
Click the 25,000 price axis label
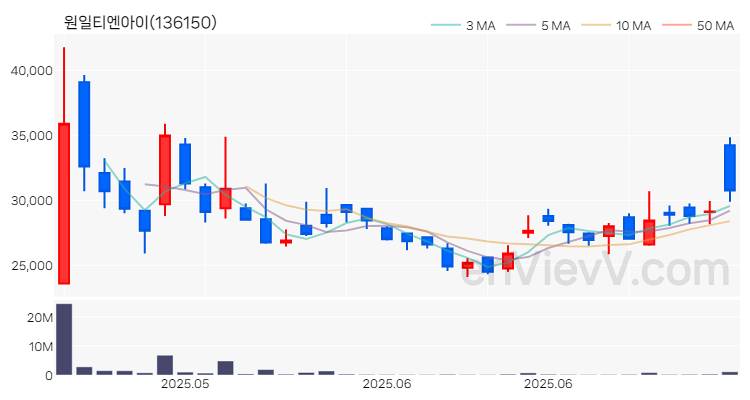[32, 266]
